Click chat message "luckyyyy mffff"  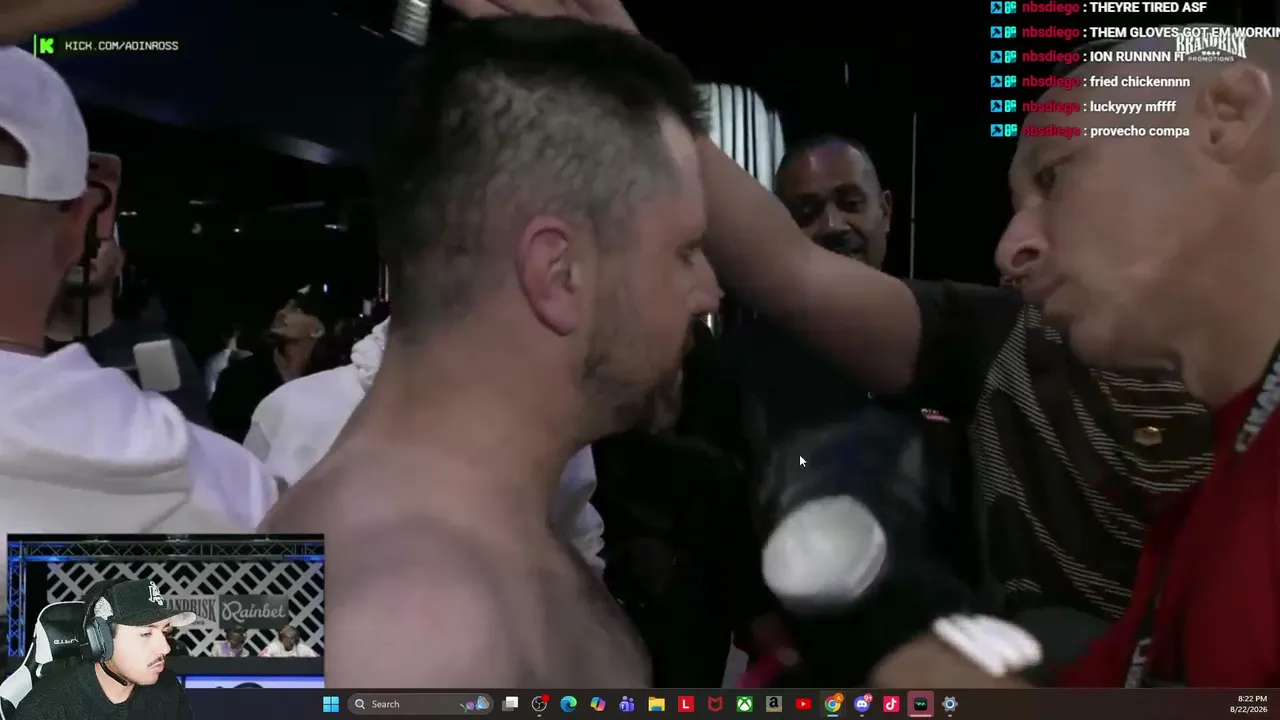tap(1132, 107)
